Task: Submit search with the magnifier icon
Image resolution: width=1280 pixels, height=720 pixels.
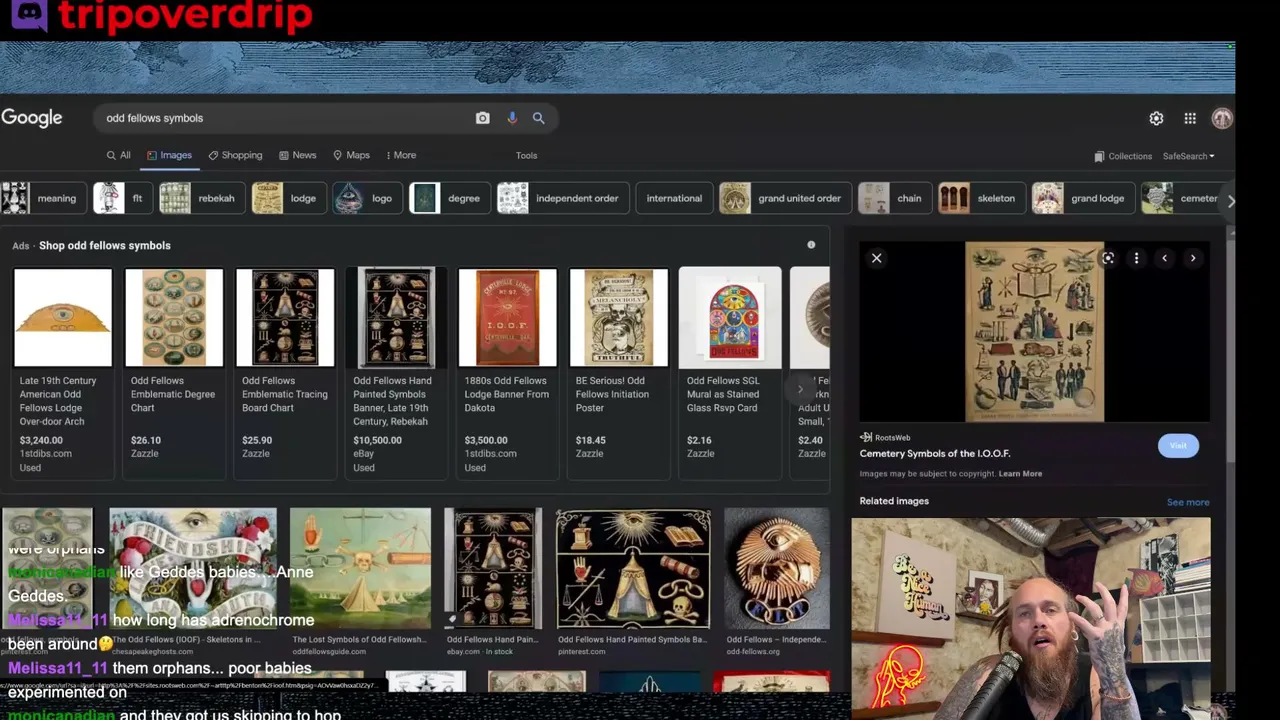Action: tap(538, 118)
